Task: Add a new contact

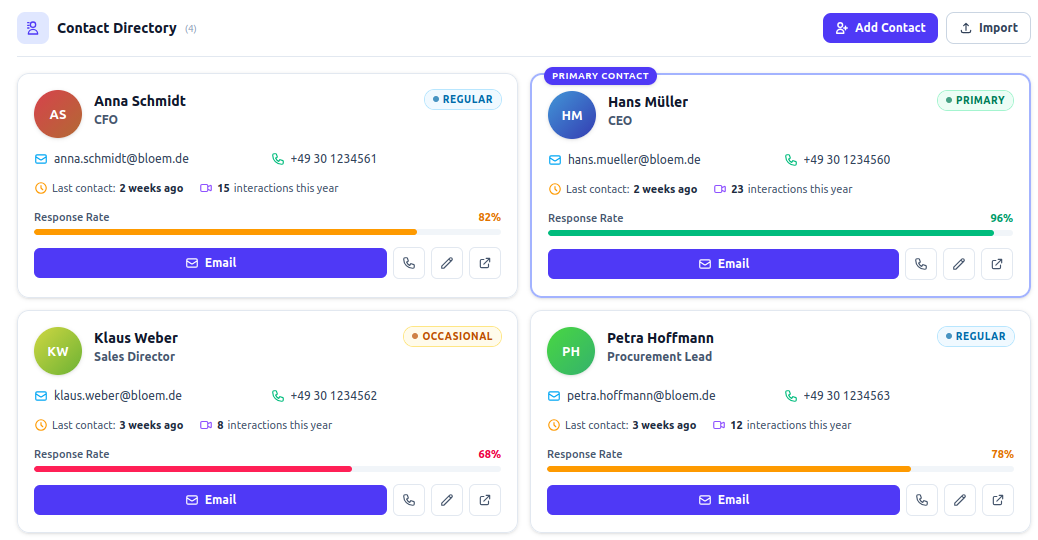Action: pyautogui.click(x=880, y=28)
